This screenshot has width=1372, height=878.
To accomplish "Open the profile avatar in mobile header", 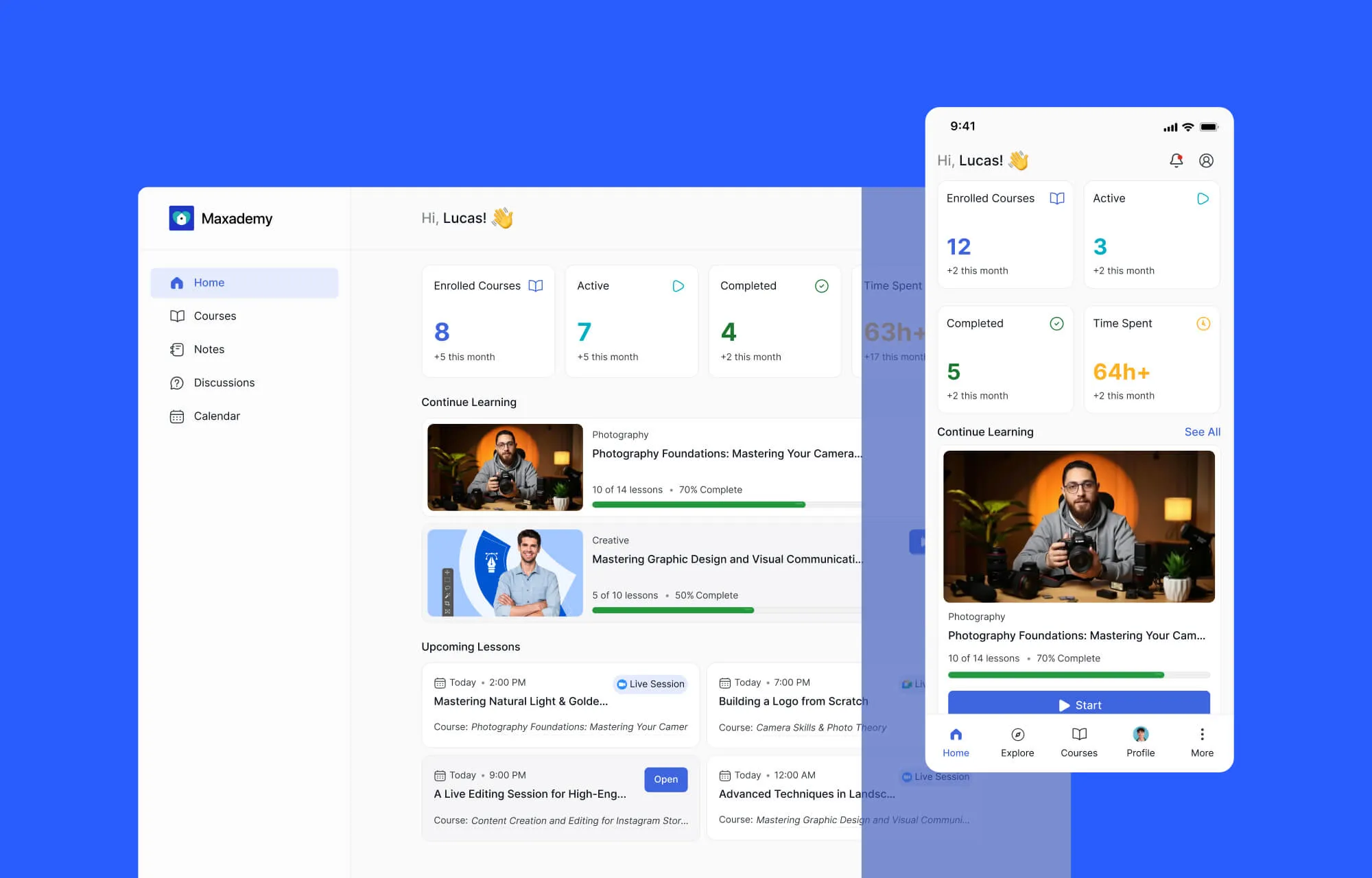I will [1207, 160].
